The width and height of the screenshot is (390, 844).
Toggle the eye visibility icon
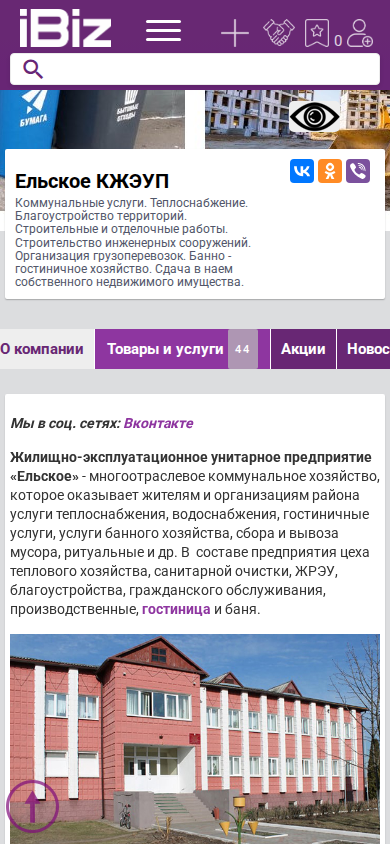(314, 117)
